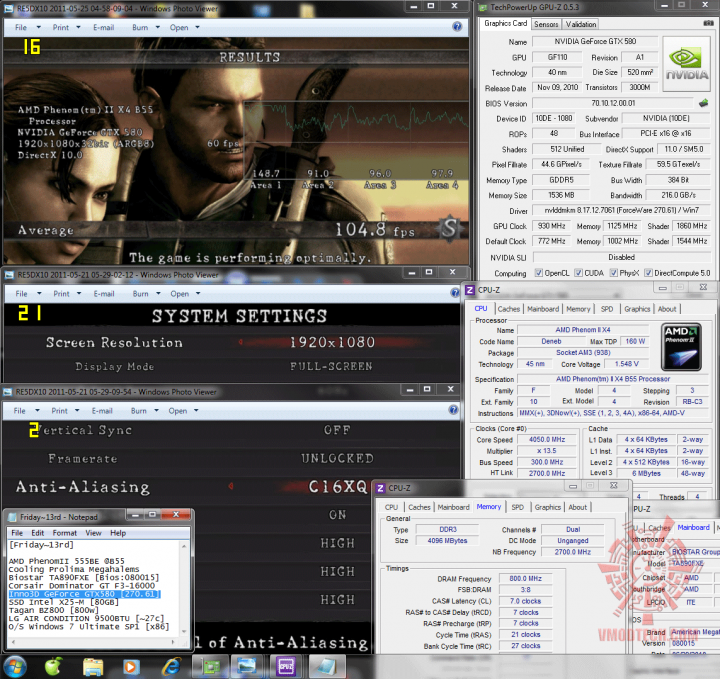Switch to Validation tab in GPU-Z
The height and width of the screenshot is (679, 720).
580,24
